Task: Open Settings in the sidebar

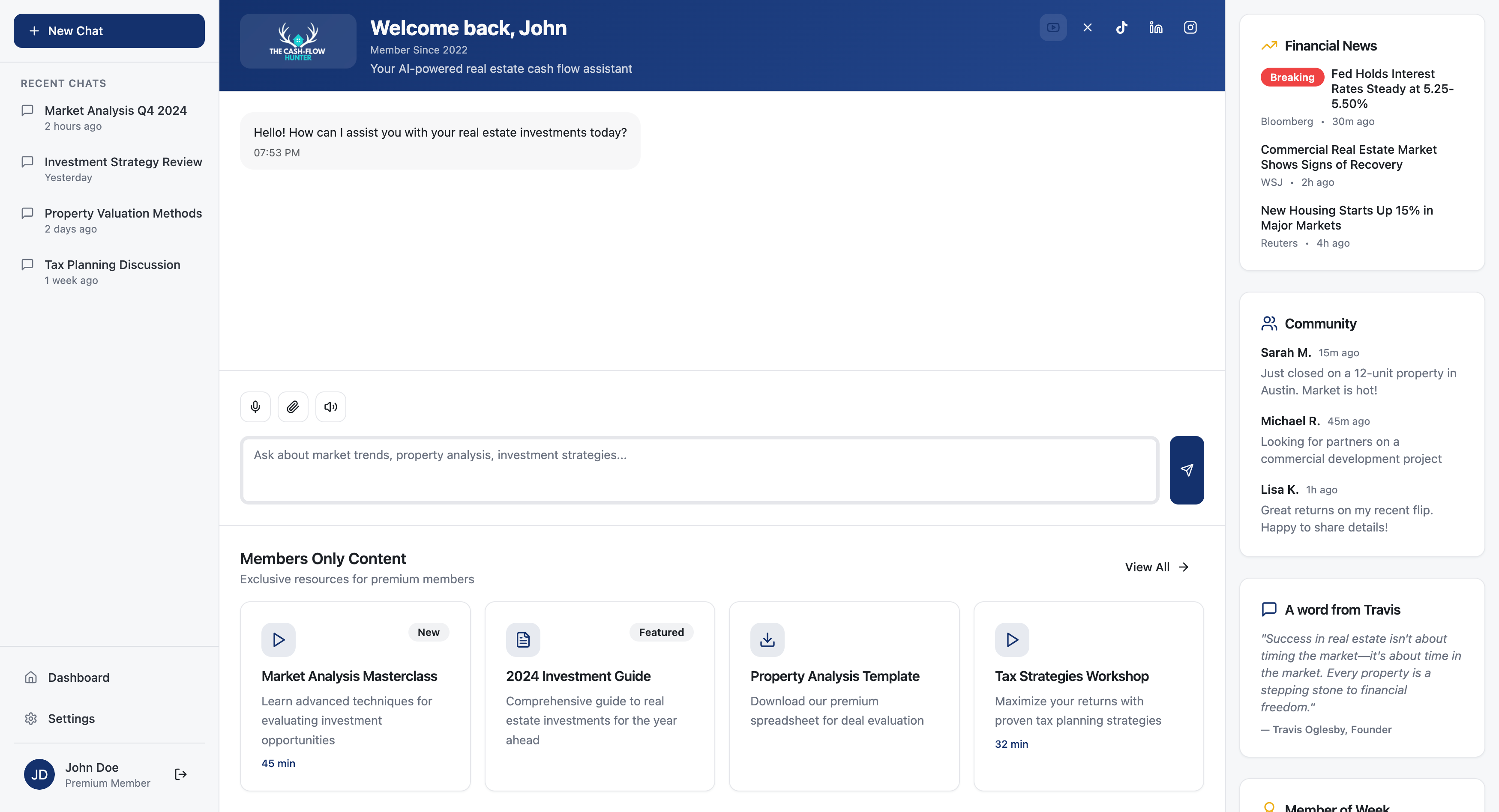Action: point(71,719)
